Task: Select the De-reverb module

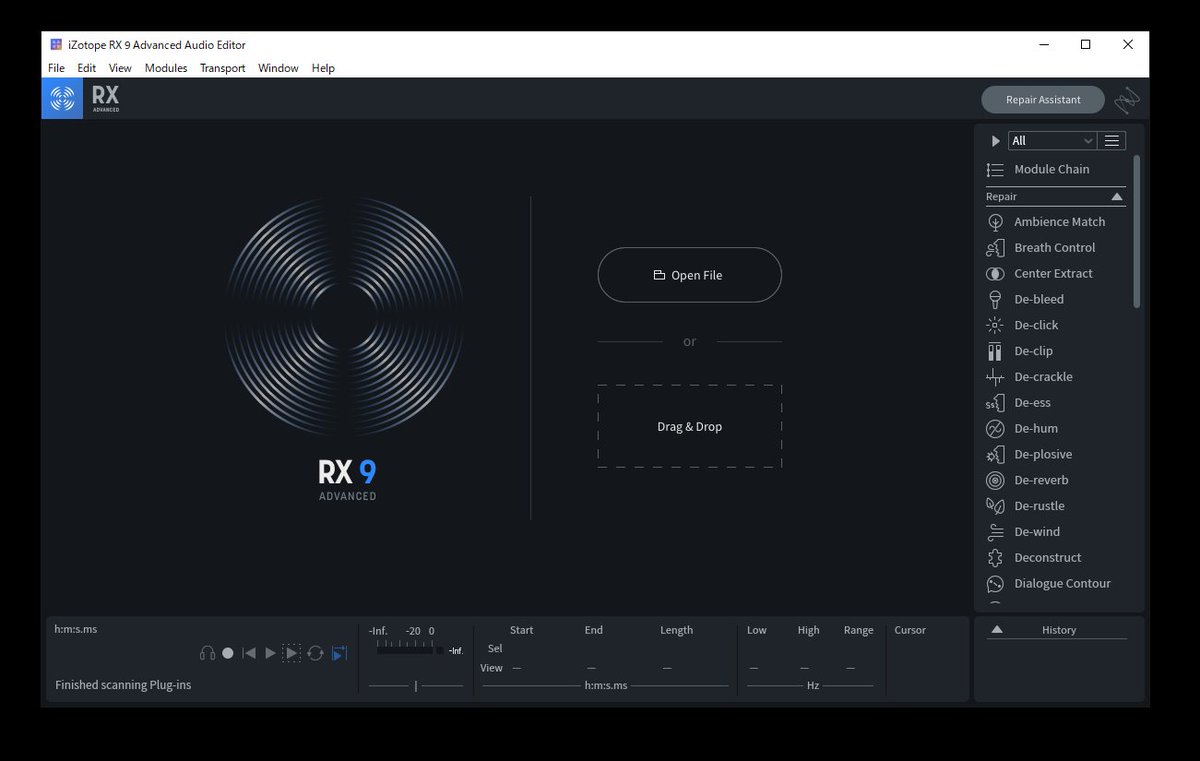Action: (x=1040, y=480)
